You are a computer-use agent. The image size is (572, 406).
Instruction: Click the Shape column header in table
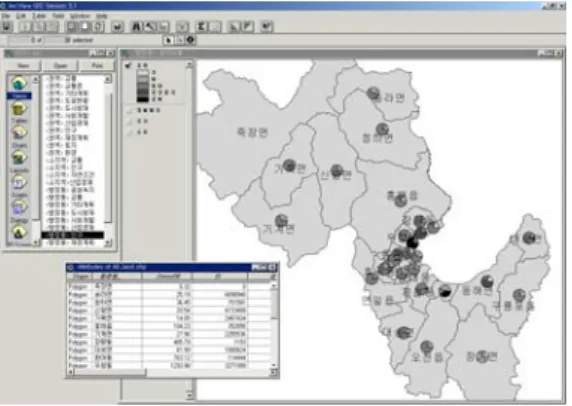(80, 277)
